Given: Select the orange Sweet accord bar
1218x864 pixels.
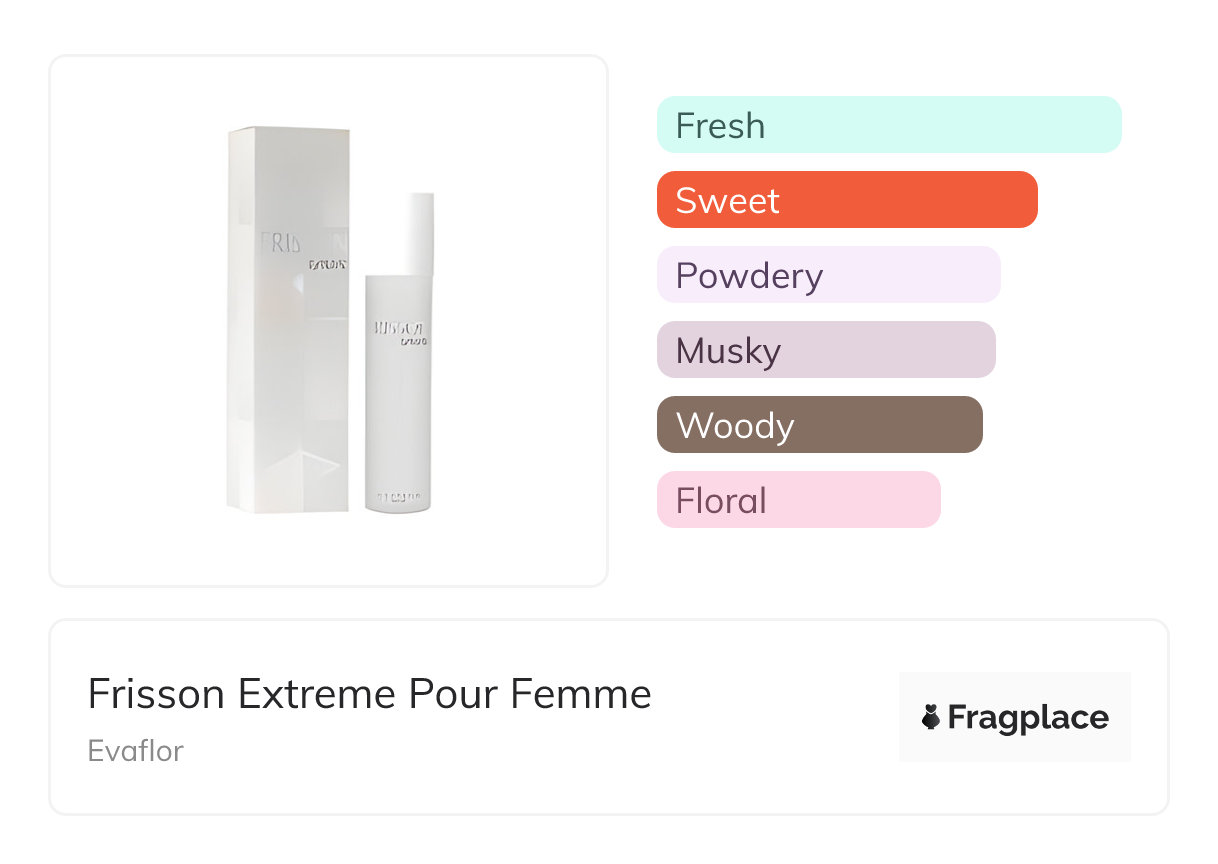Looking at the screenshot, I should click(x=846, y=200).
